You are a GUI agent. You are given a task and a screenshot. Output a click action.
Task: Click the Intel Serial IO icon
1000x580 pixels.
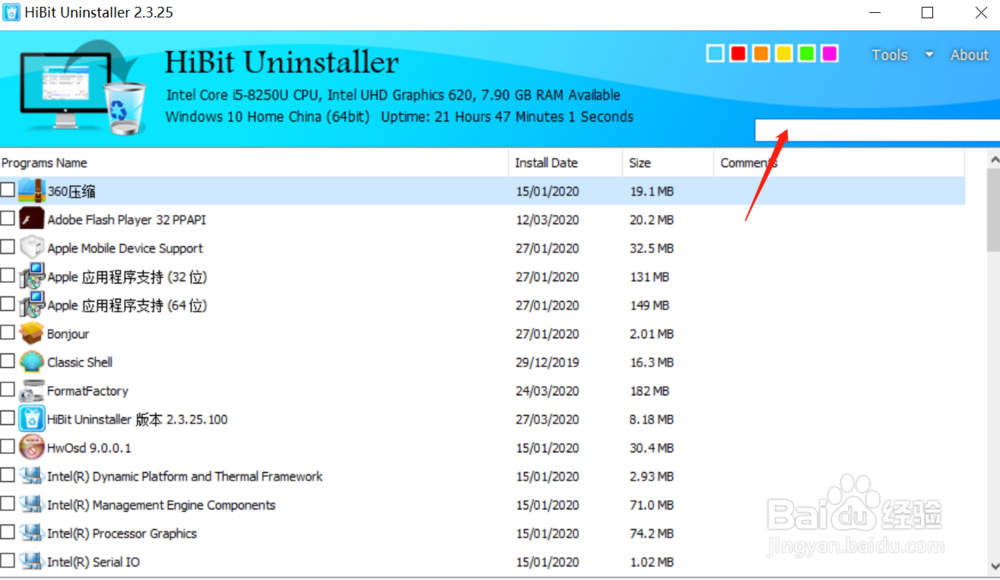click(x=31, y=561)
